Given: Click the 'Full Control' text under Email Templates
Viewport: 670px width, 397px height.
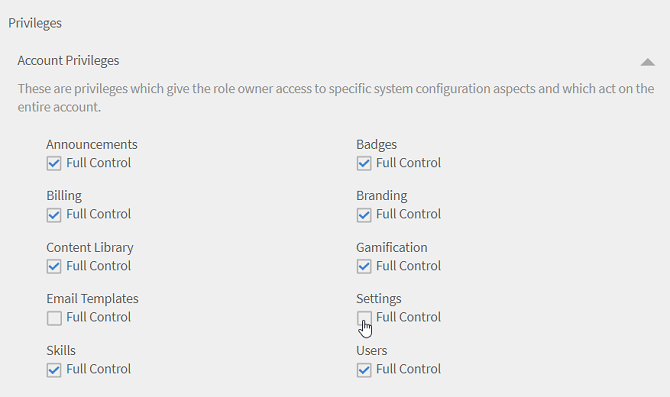Looking at the screenshot, I should click(x=98, y=317).
